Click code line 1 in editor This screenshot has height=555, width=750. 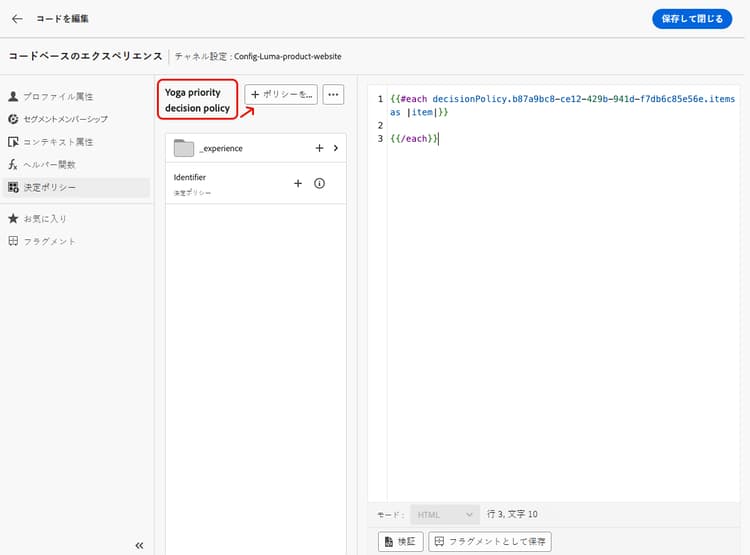(562, 105)
